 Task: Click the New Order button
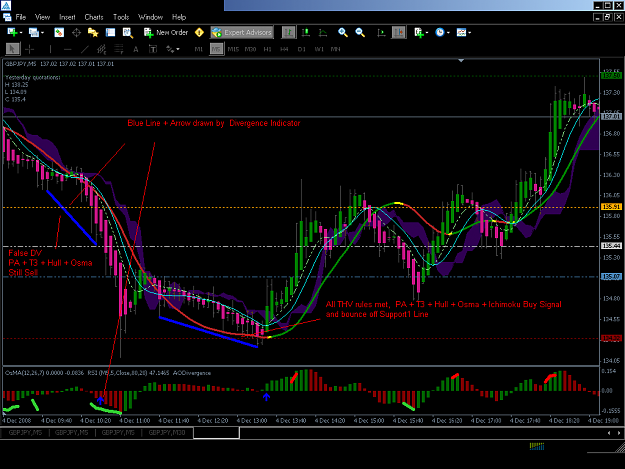166,33
